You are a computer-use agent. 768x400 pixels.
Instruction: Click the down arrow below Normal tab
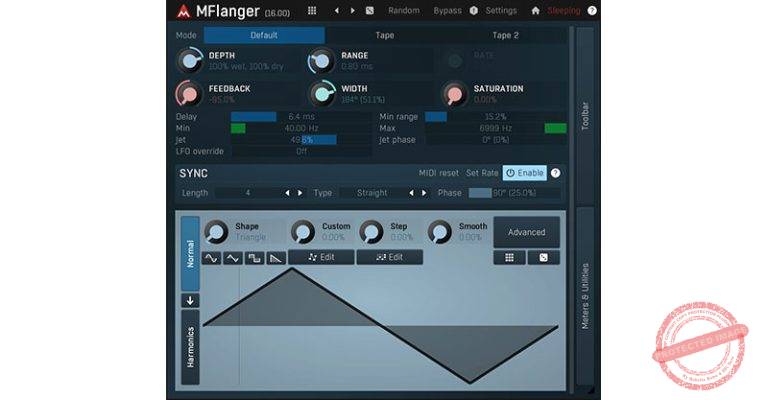coord(190,300)
